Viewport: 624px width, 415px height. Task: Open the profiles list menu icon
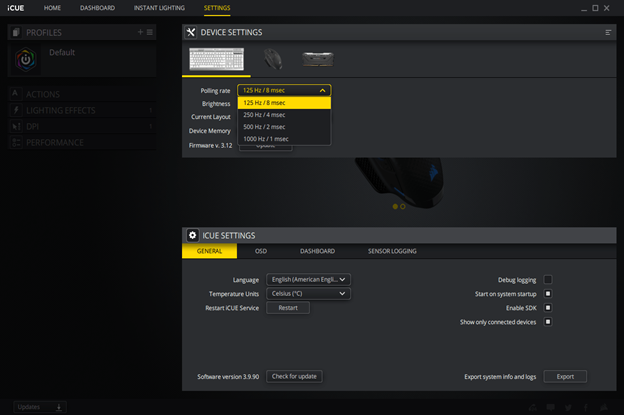point(150,32)
